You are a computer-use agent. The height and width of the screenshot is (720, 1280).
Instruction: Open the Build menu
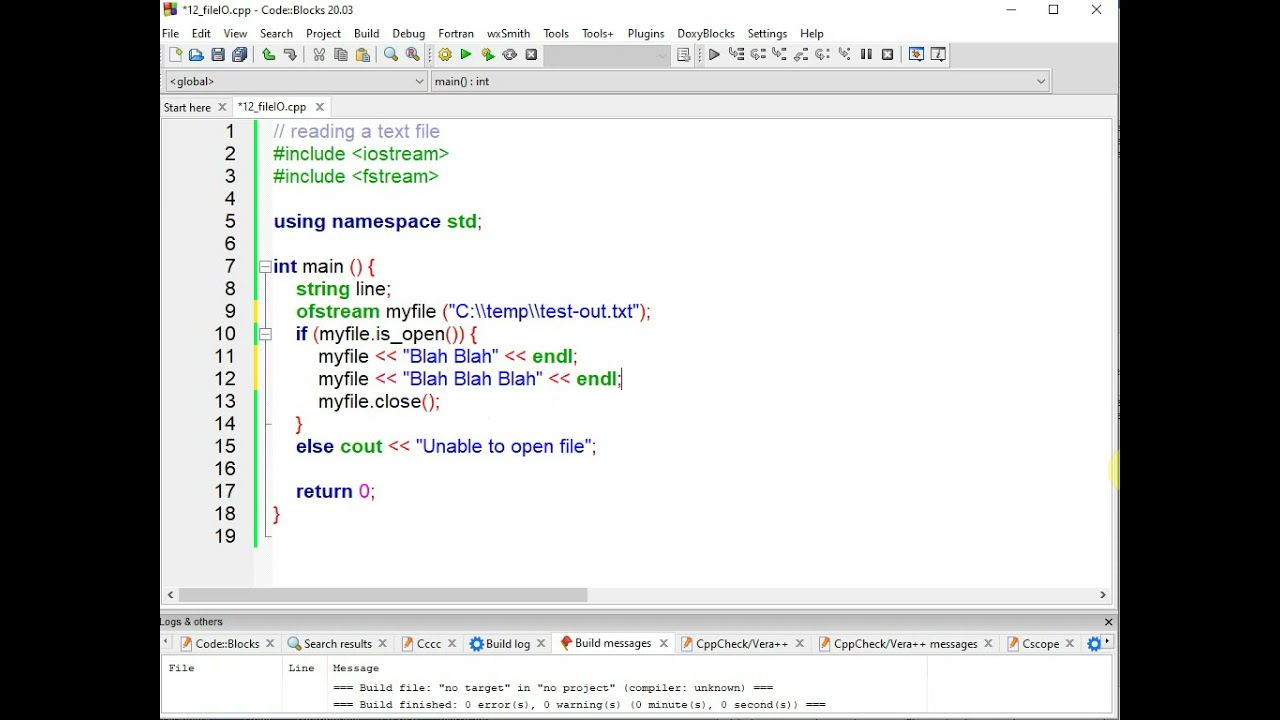tap(366, 33)
